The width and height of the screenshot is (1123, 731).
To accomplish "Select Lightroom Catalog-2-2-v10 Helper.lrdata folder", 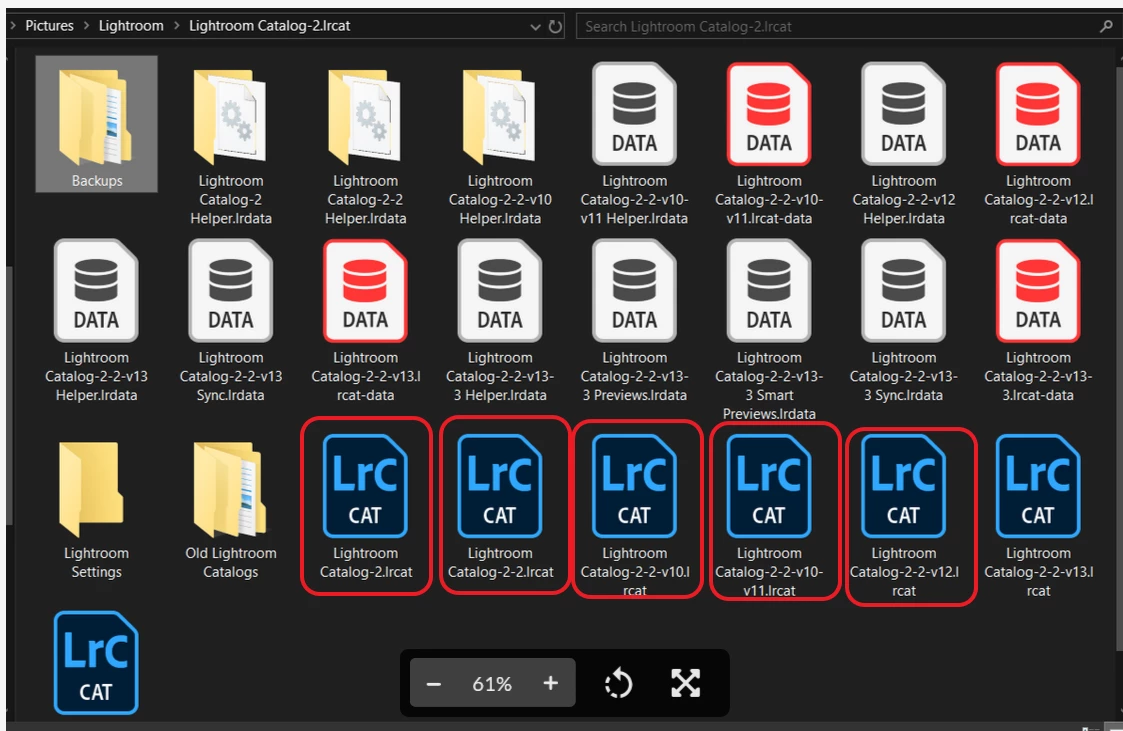I will 500,147.
